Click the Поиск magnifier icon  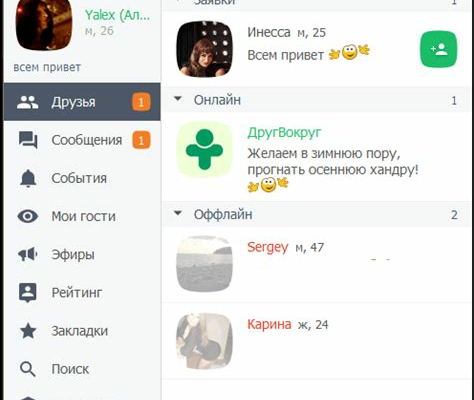tap(28, 369)
